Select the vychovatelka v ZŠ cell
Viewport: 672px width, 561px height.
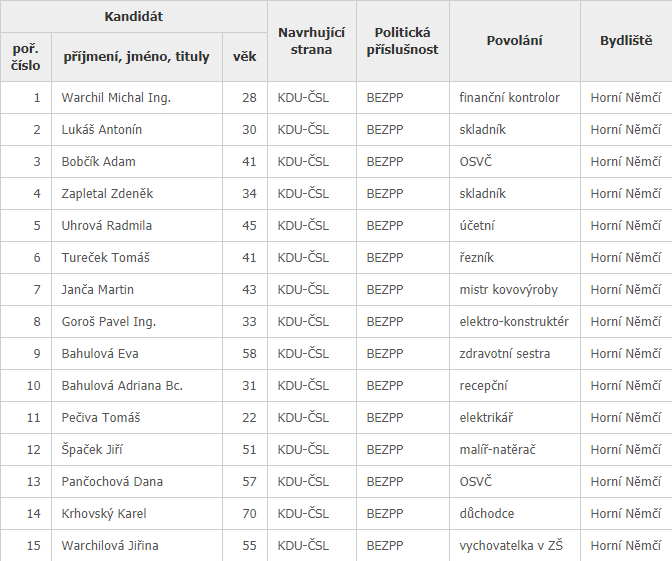click(x=511, y=546)
